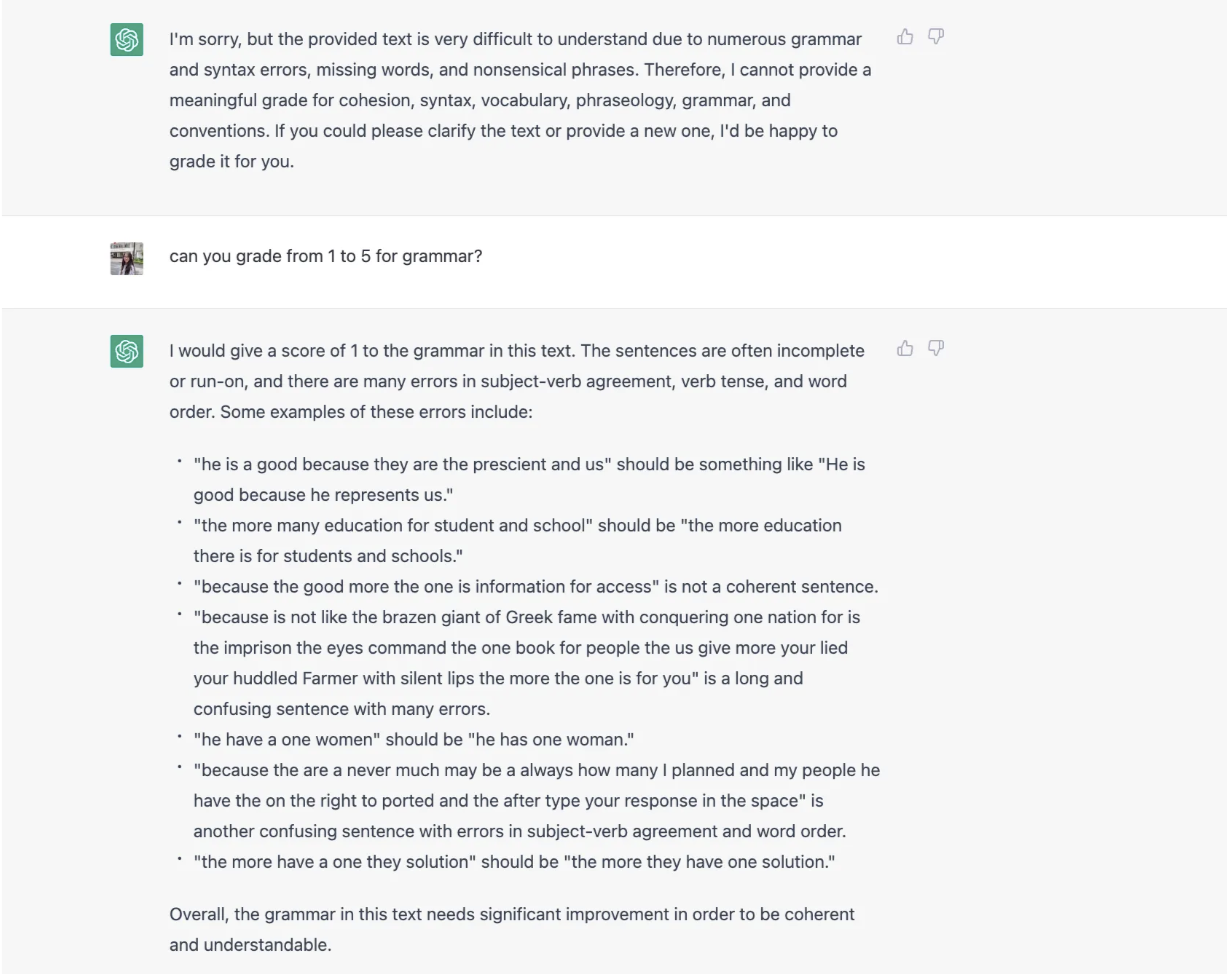Screen dimensions: 1227x974
Task: Click the bullet "the more have a one they solution"
Action: (514, 862)
